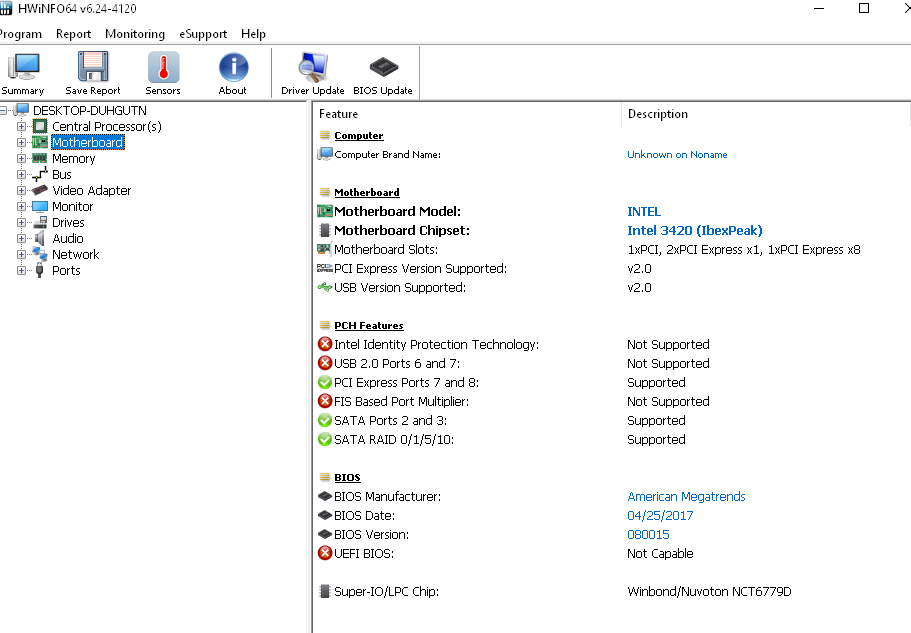The height and width of the screenshot is (633, 911).
Task: Open the eSupport menu
Action: [x=203, y=34]
